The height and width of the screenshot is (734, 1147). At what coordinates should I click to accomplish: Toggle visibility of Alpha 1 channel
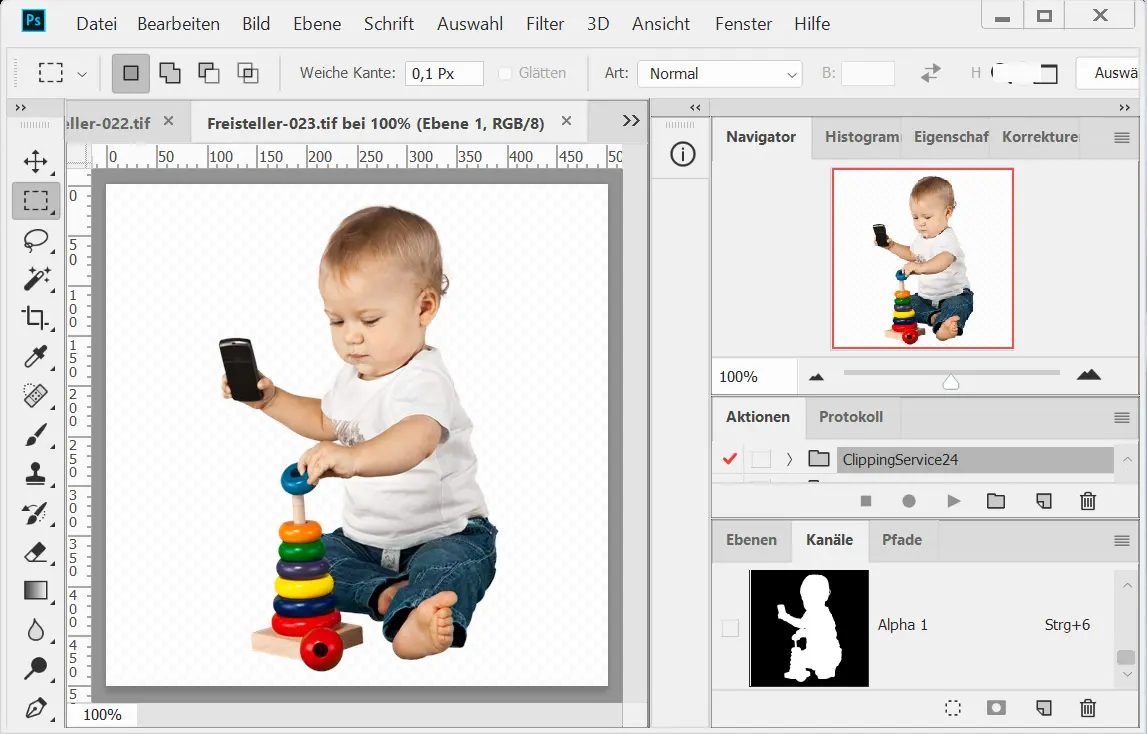[730, 628]
